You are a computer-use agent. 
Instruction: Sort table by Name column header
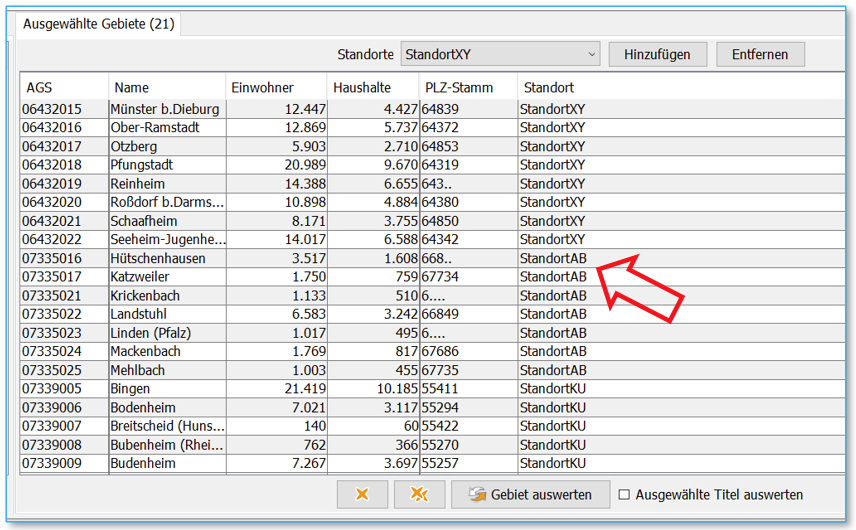[x=166, y=88]
